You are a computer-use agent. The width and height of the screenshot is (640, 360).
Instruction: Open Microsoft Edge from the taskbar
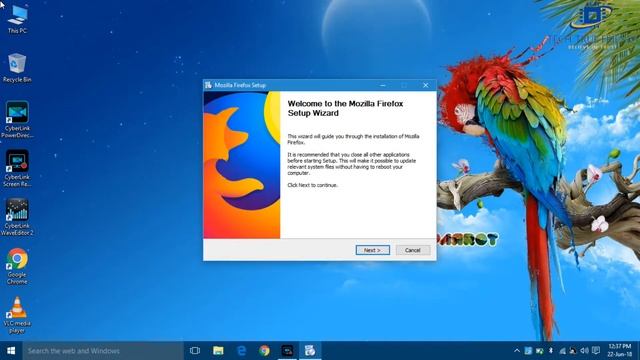242,351
